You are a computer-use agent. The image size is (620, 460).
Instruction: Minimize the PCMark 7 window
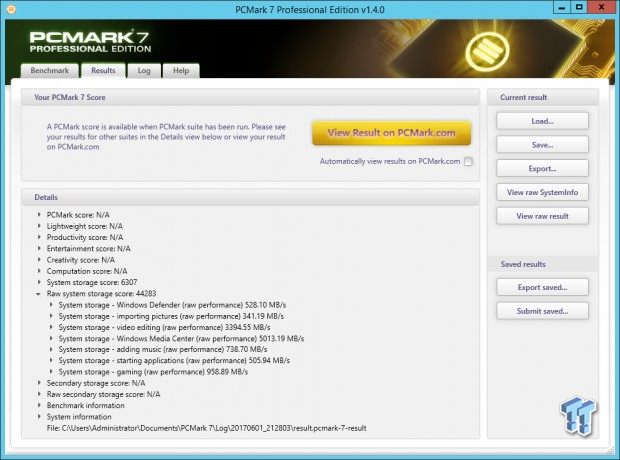(x=561, y=8)
